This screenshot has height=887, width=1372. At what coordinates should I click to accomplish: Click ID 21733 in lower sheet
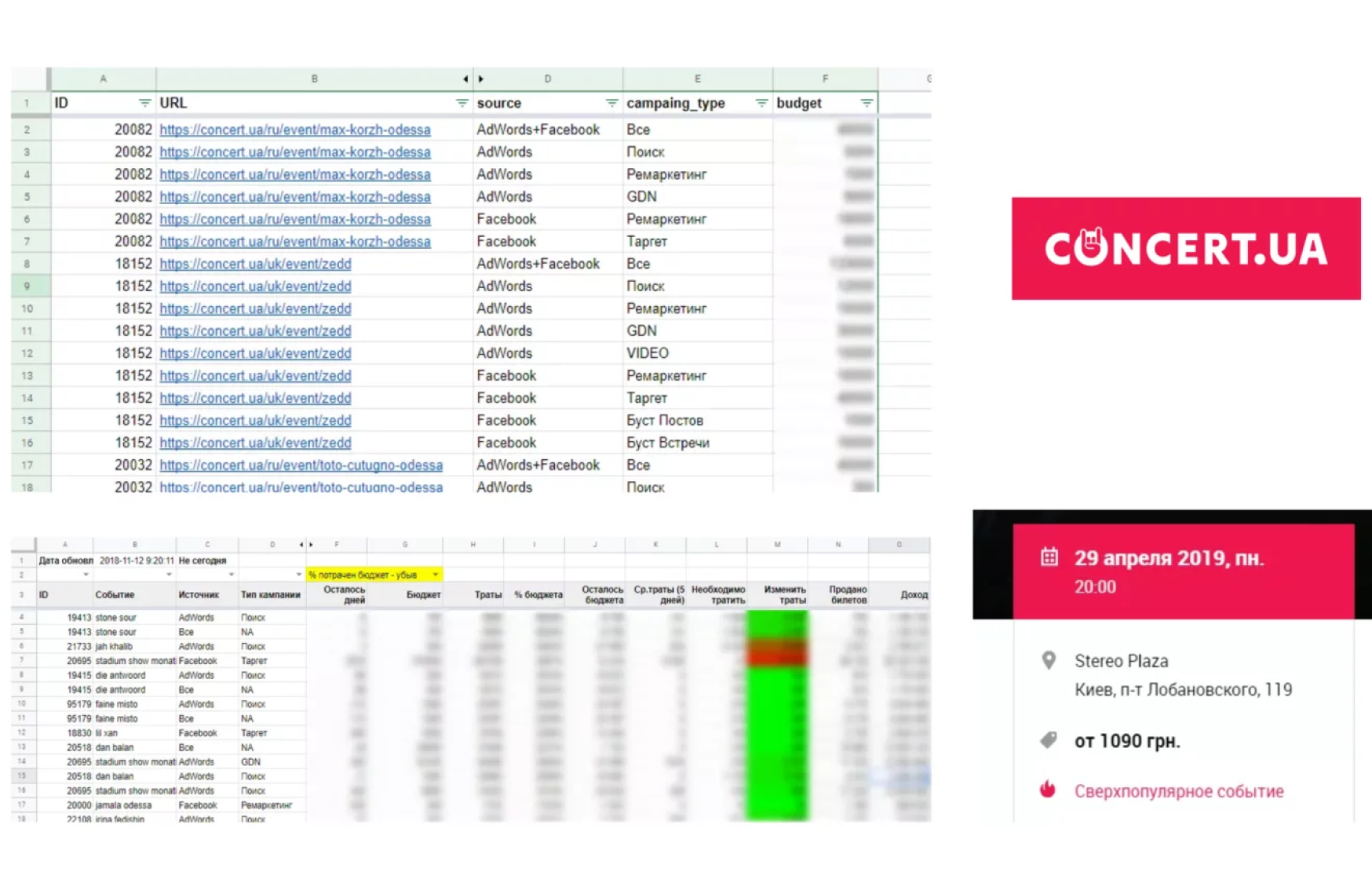(x=65, y=646)
